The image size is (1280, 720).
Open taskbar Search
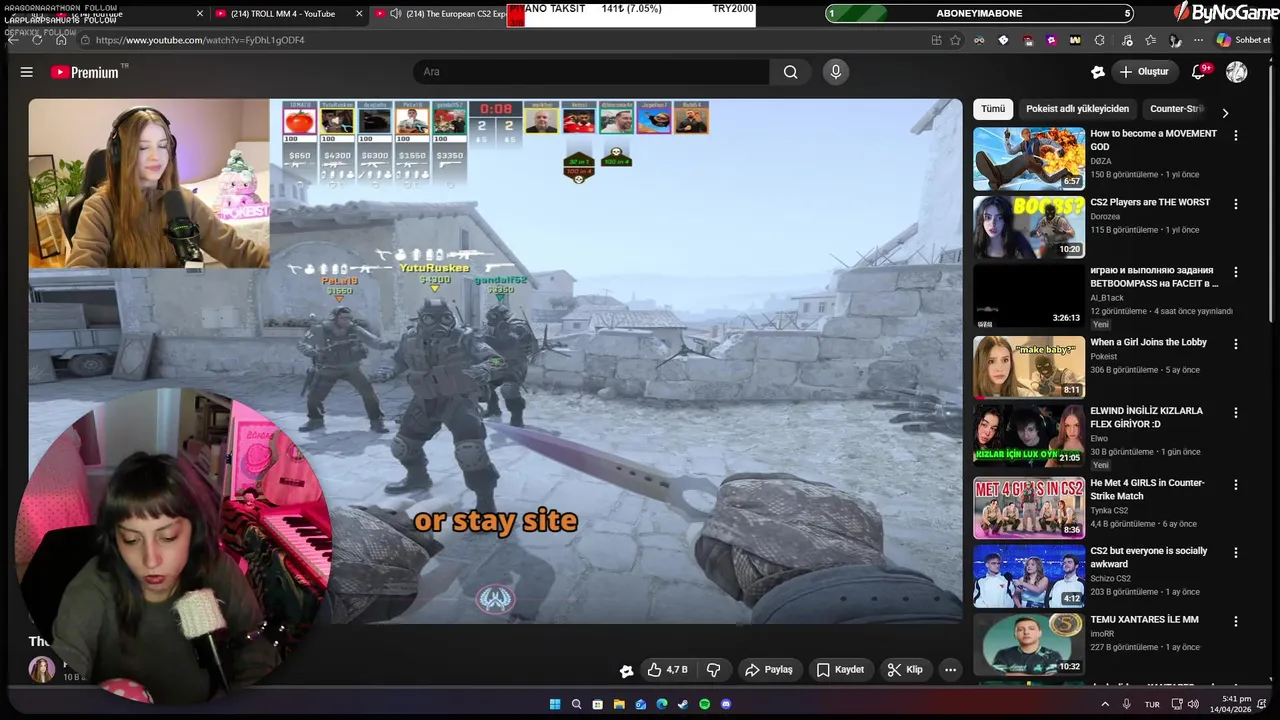(577, 704)
